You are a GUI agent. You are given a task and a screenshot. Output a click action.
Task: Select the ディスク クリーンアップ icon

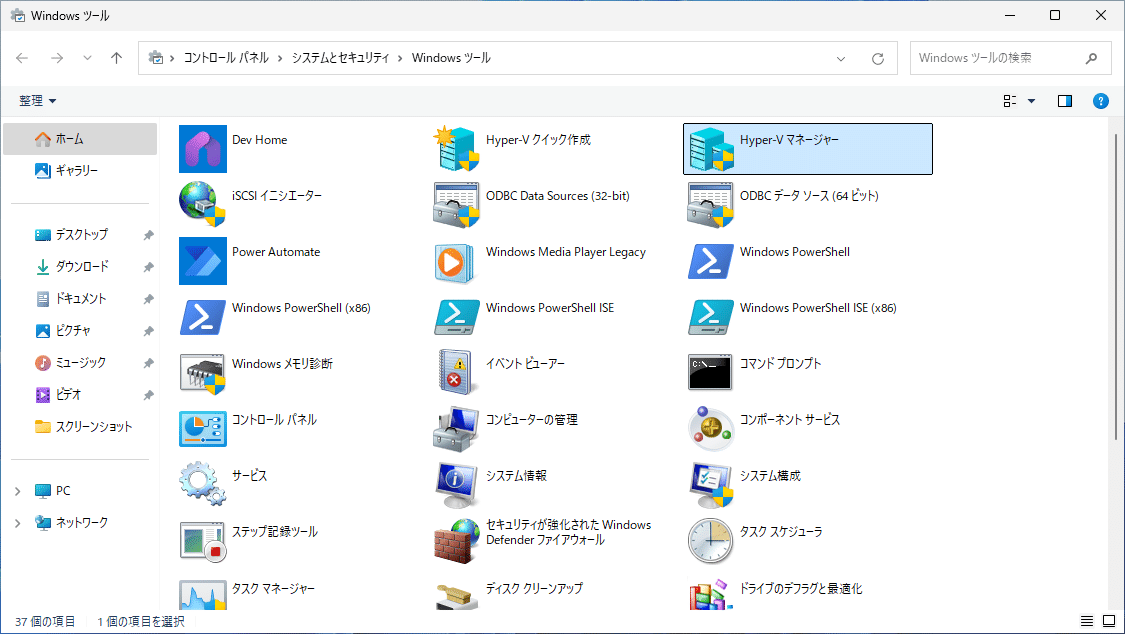click(x=456, y=595)
